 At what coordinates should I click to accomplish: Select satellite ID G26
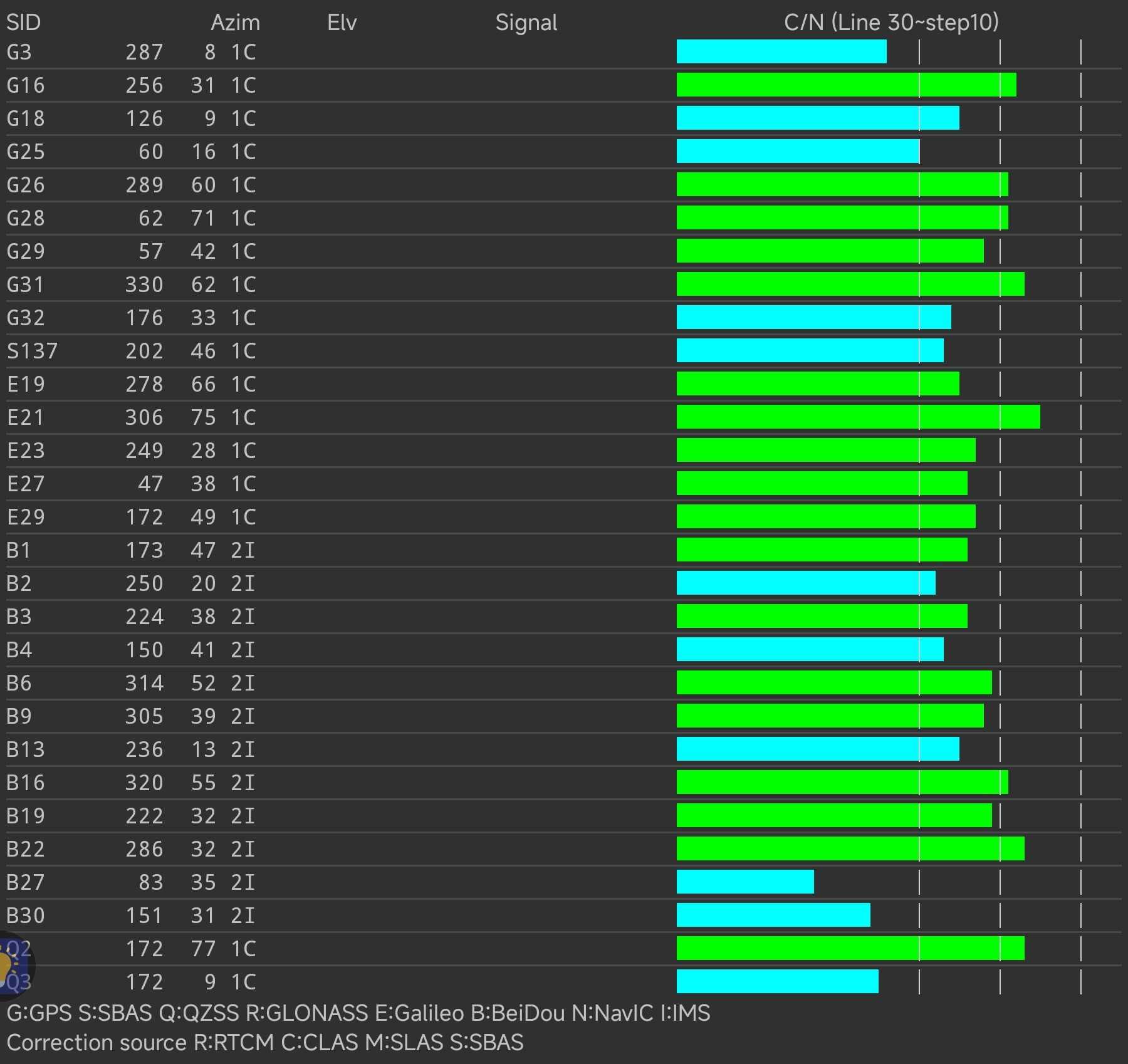click(x=26, y=185)
